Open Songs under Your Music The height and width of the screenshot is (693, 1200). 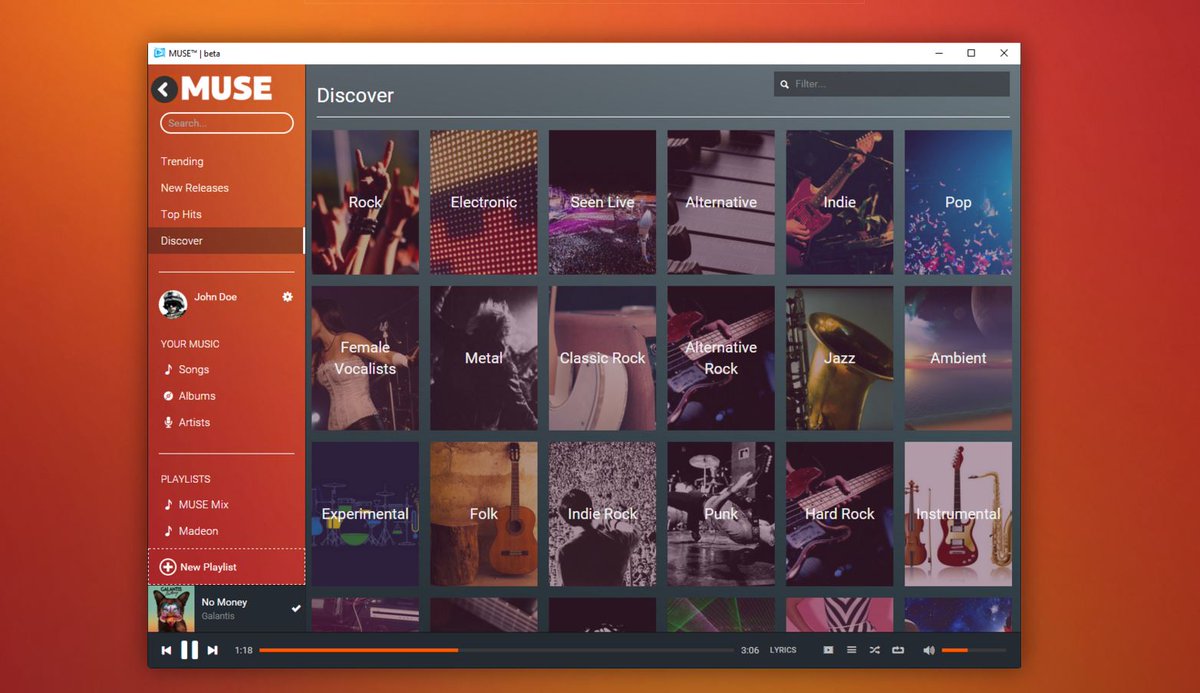tap(194, 369)
